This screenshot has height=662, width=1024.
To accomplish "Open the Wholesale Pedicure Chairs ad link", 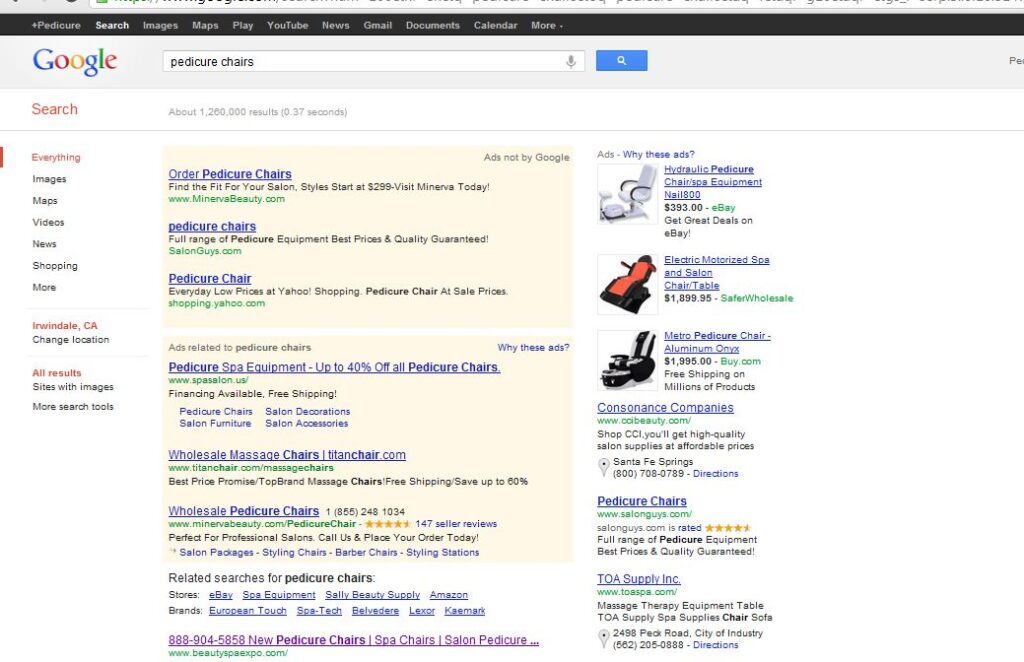I will click(244, 511).
